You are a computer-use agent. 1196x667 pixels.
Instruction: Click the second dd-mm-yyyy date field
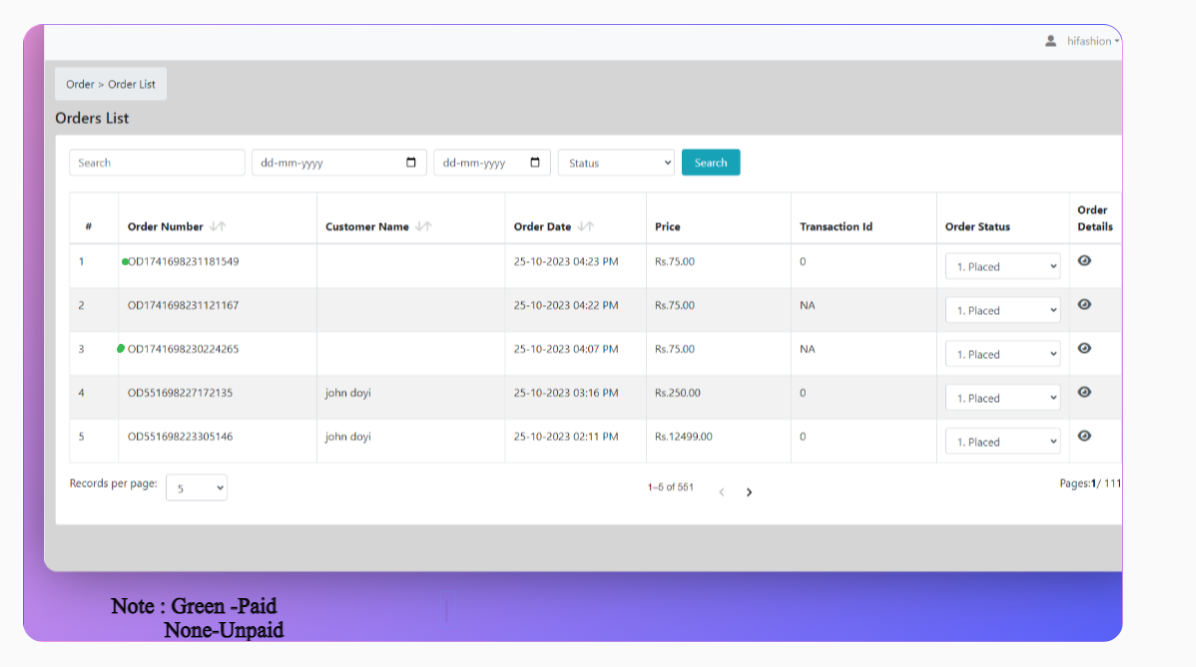click(x=492, y=163)
